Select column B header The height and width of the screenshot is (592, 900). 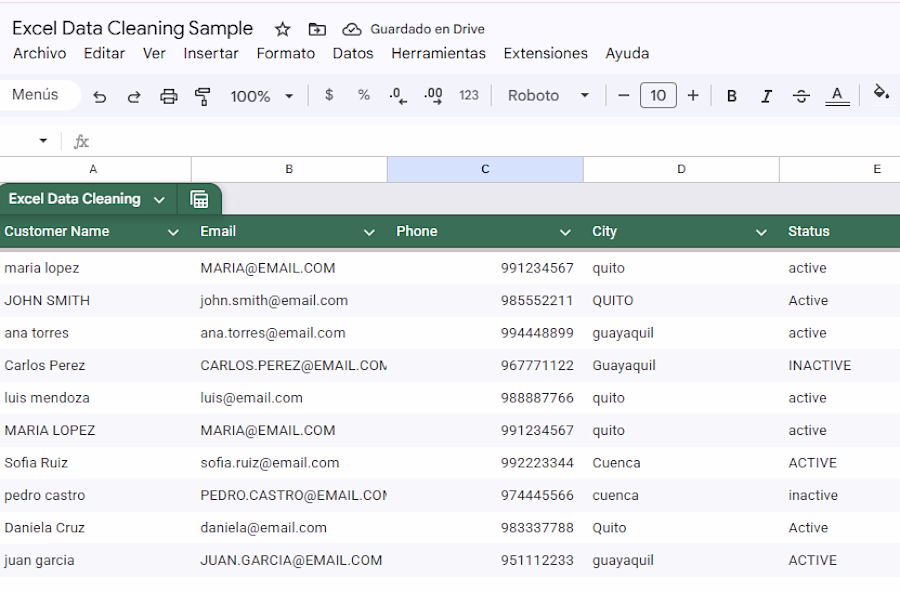[289, 169]
